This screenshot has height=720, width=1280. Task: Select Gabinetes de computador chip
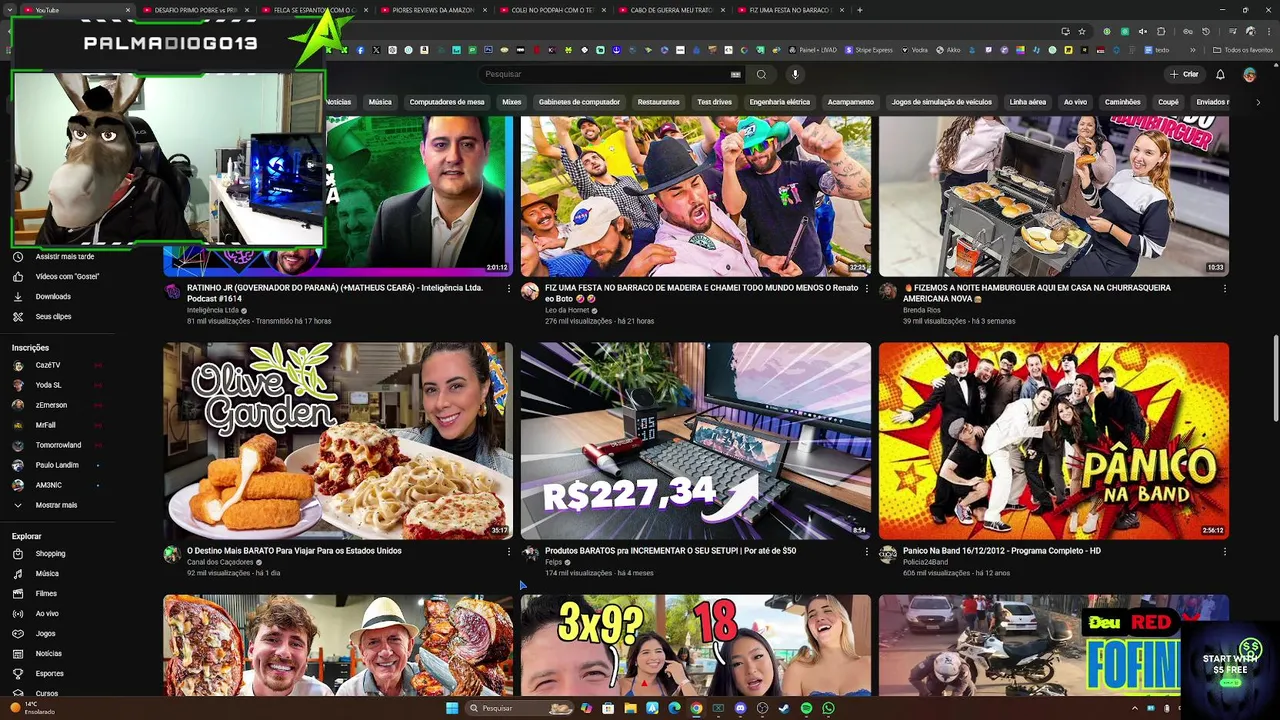(x=579, y=102)
